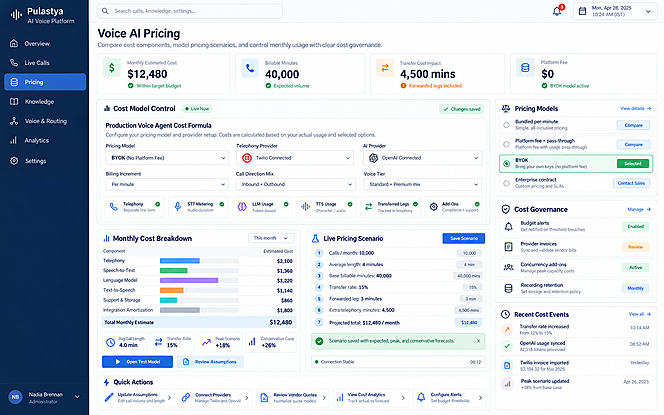Screen dimensions: 664x415
Task: Open the Voice Tier dropdown
Action: coord(423,185)
